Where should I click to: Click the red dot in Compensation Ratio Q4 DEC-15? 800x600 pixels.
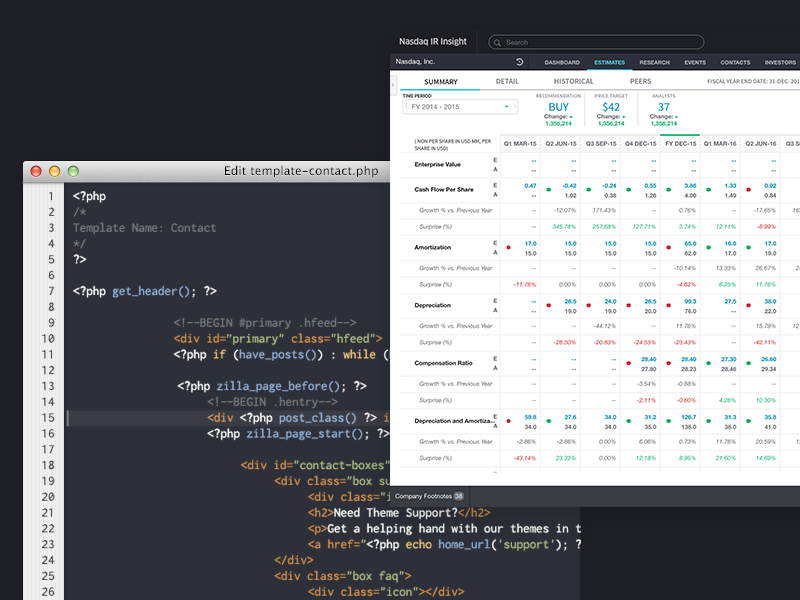pyautogui.click(x=629, y=363)
